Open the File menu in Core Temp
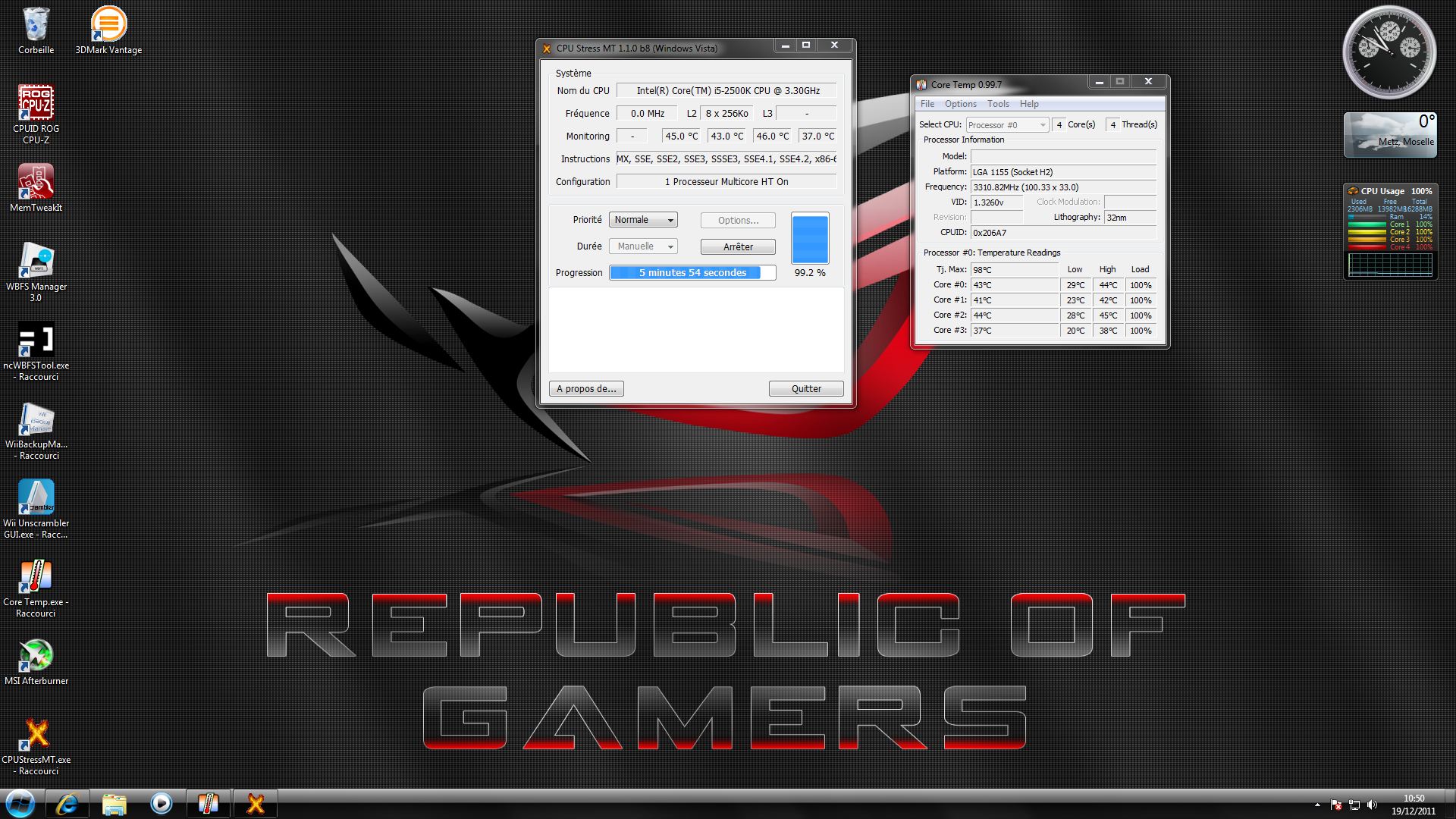 click(927, 104)
